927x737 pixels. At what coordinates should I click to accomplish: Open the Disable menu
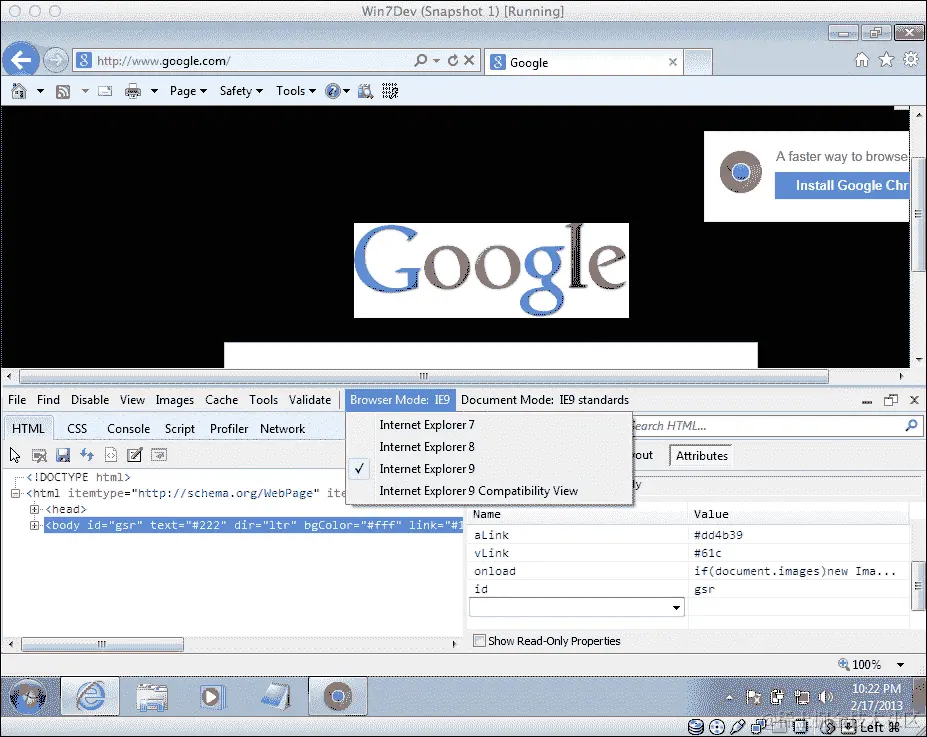(x=90, y=400)
